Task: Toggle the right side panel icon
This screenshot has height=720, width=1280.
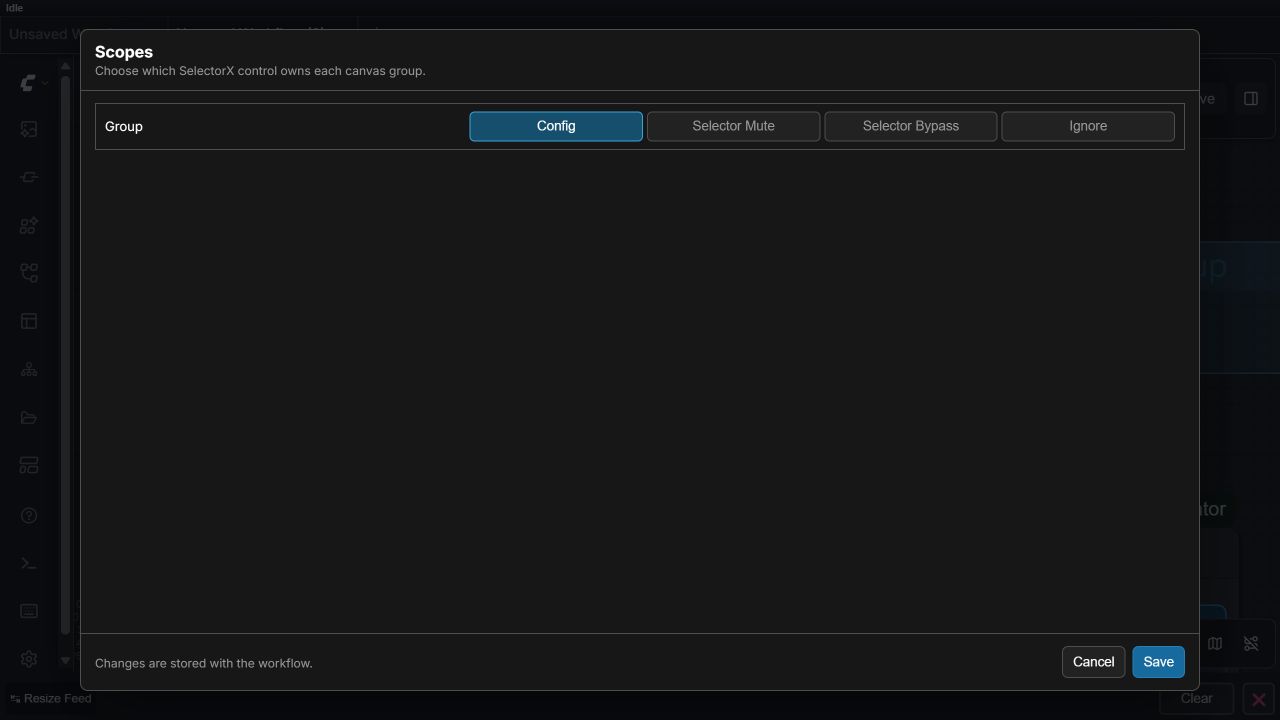Action: click(x=1251, y=98)
